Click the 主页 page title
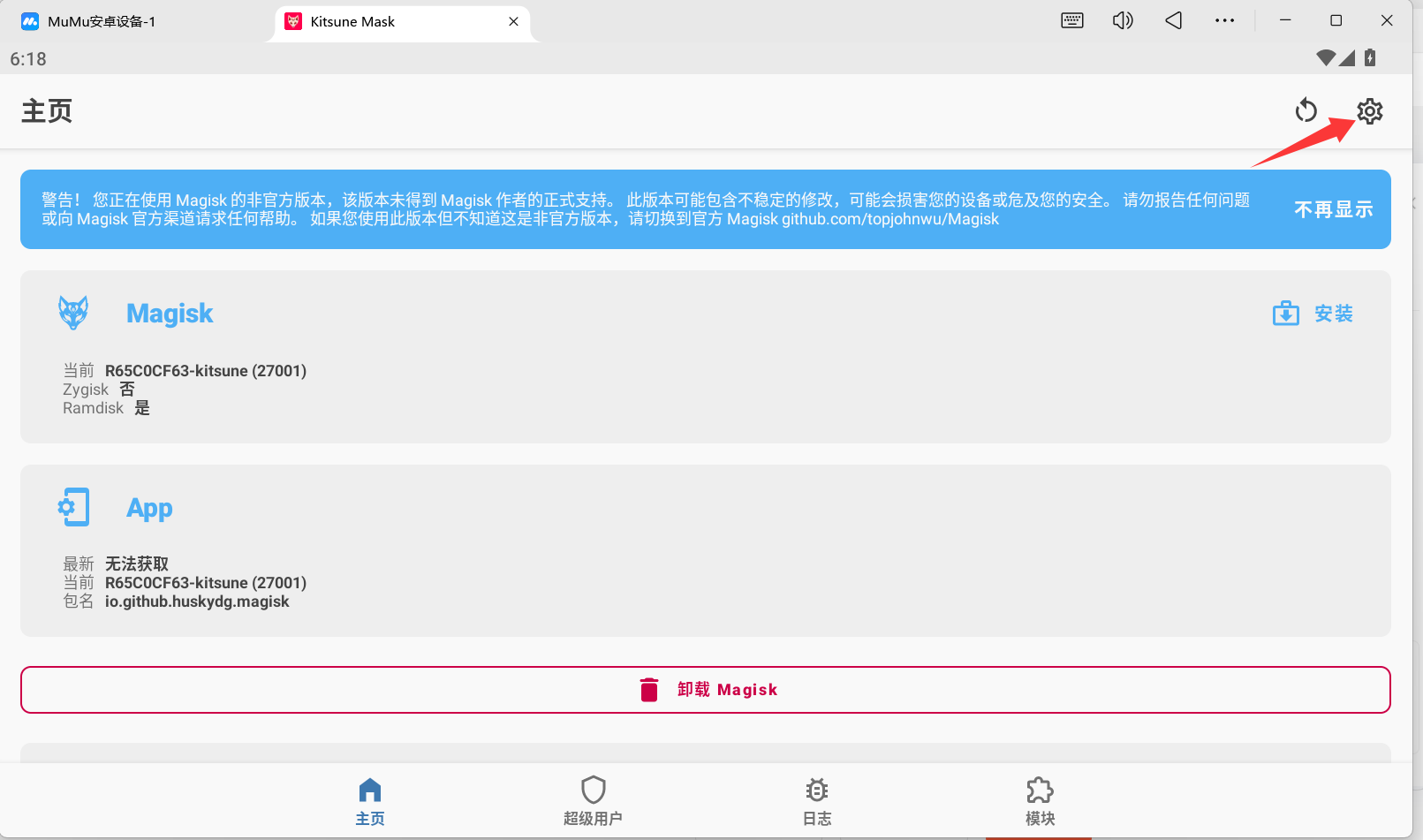The height and width of the screenshot is (840, 1423). pos(47,111)
